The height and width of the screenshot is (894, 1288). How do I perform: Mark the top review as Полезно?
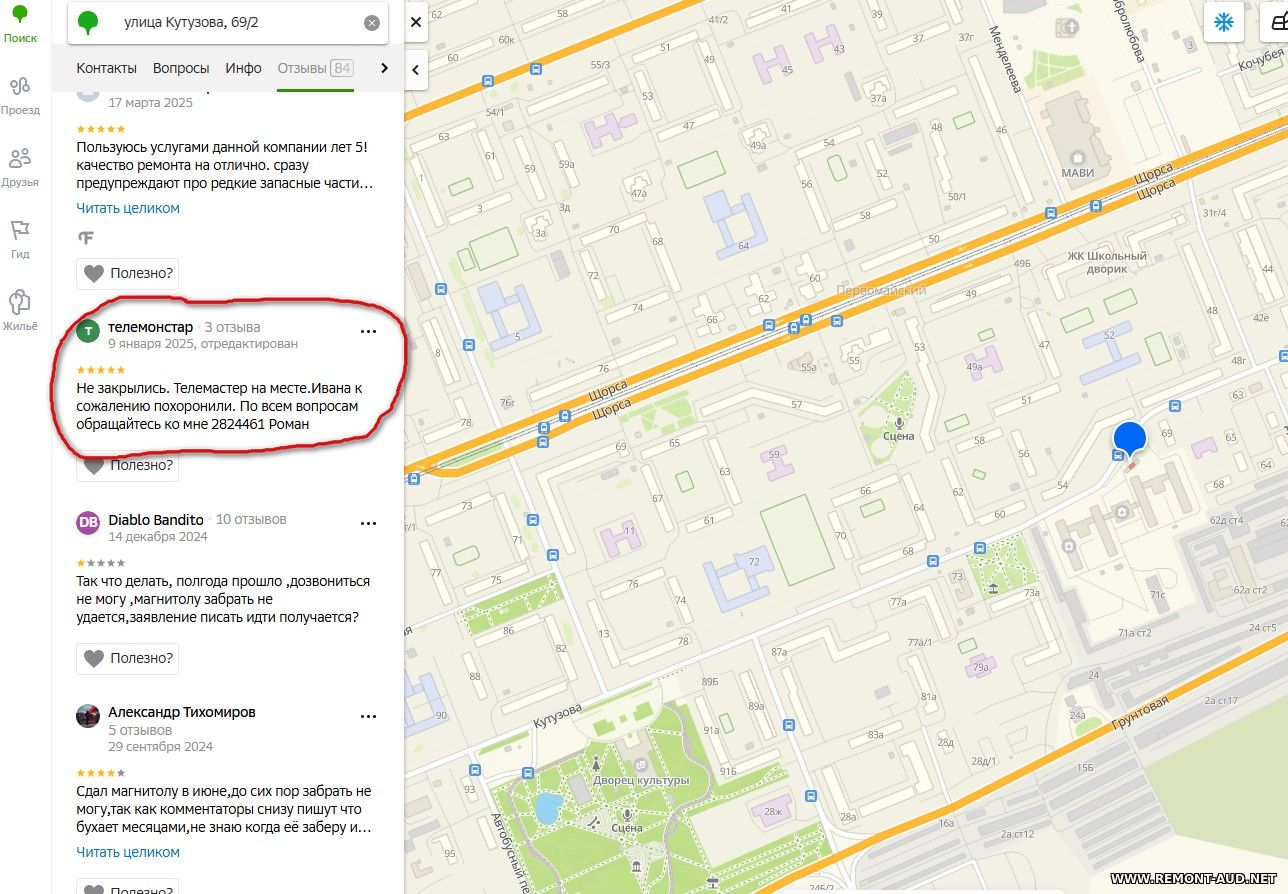click(x=128, y=272)
